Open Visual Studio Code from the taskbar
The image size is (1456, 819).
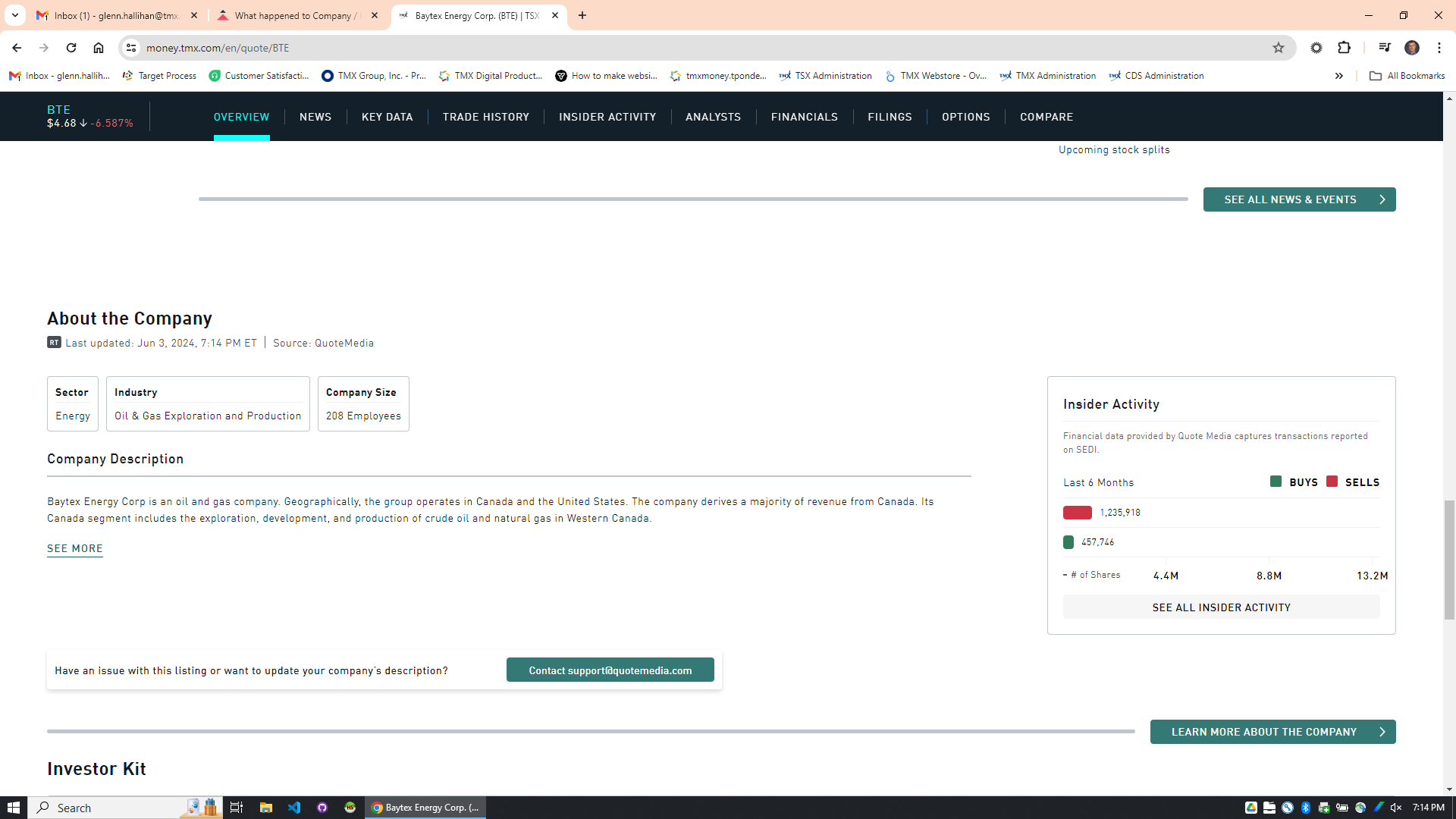tap(294, 808)
